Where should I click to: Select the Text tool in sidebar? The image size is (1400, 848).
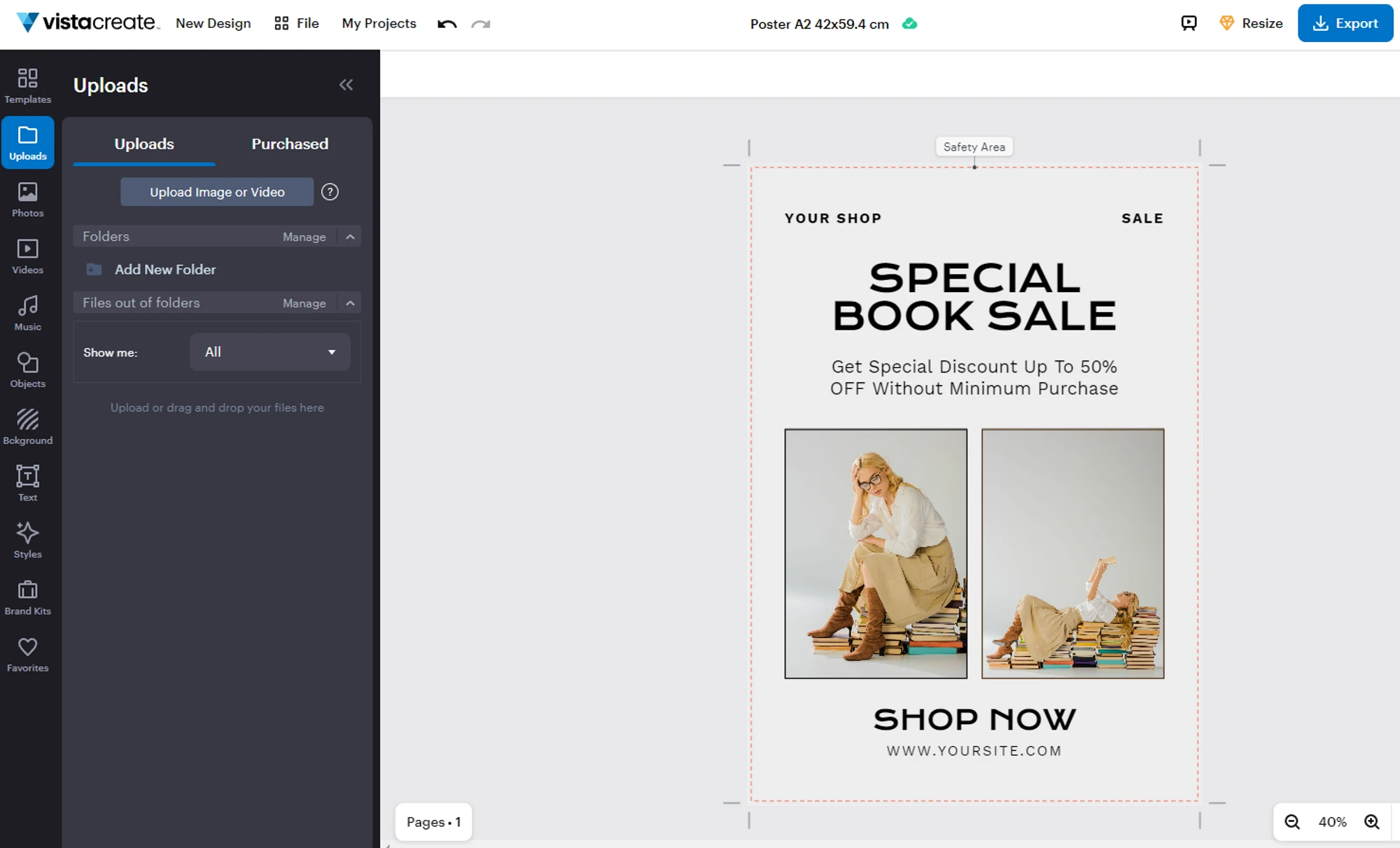(27, 483)
